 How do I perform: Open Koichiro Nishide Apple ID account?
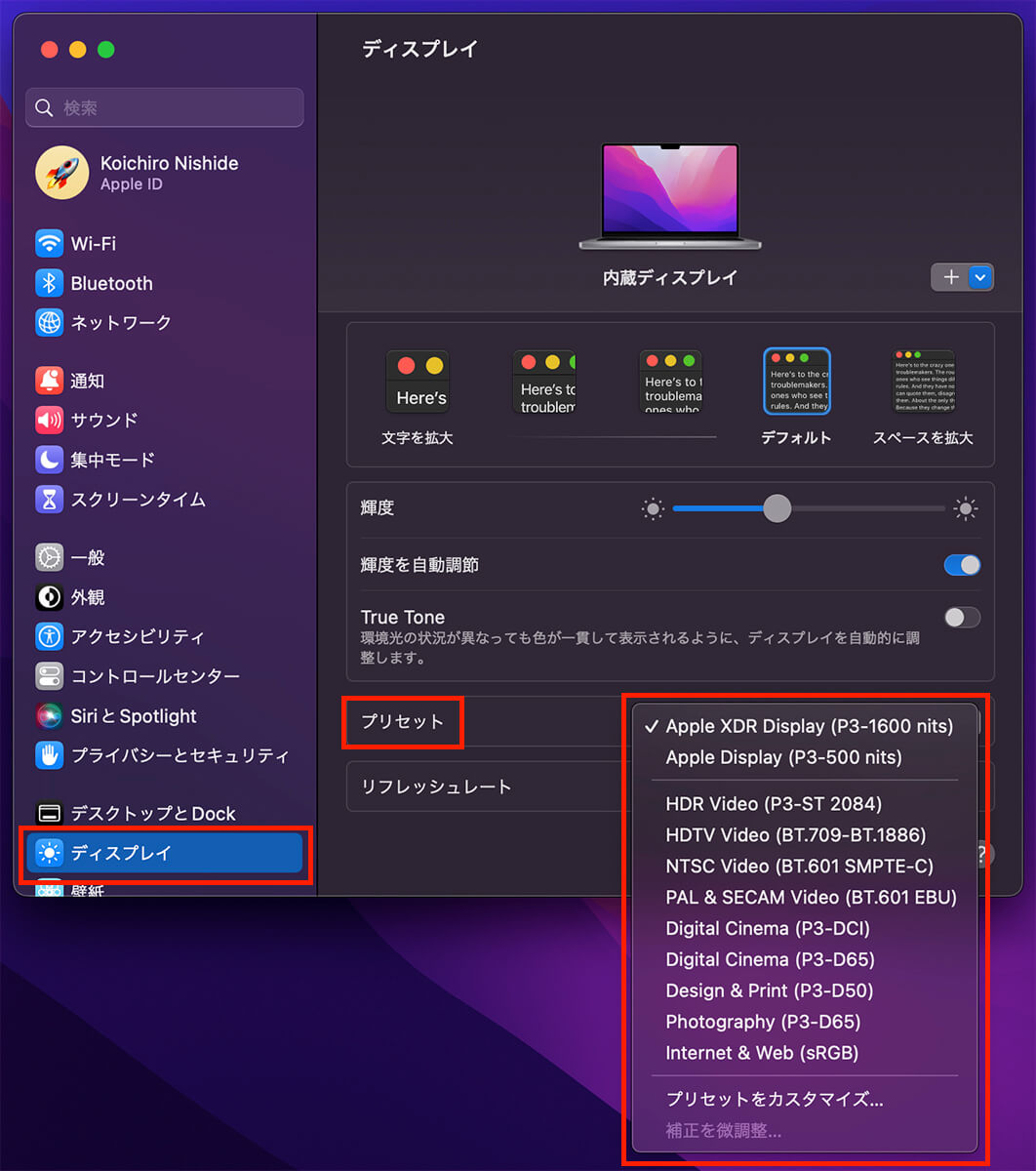164,173
